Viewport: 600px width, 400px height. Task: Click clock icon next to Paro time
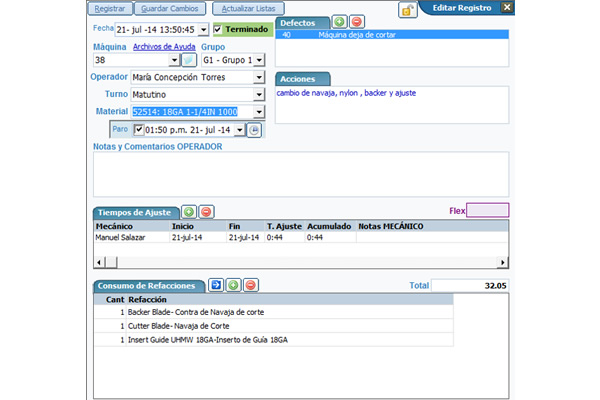coord(254,130)
